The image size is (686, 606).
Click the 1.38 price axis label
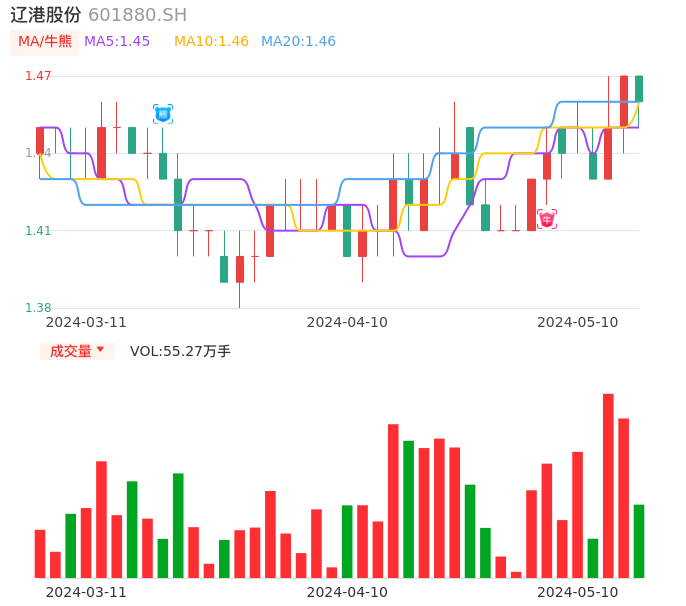(x=38, y=308)
